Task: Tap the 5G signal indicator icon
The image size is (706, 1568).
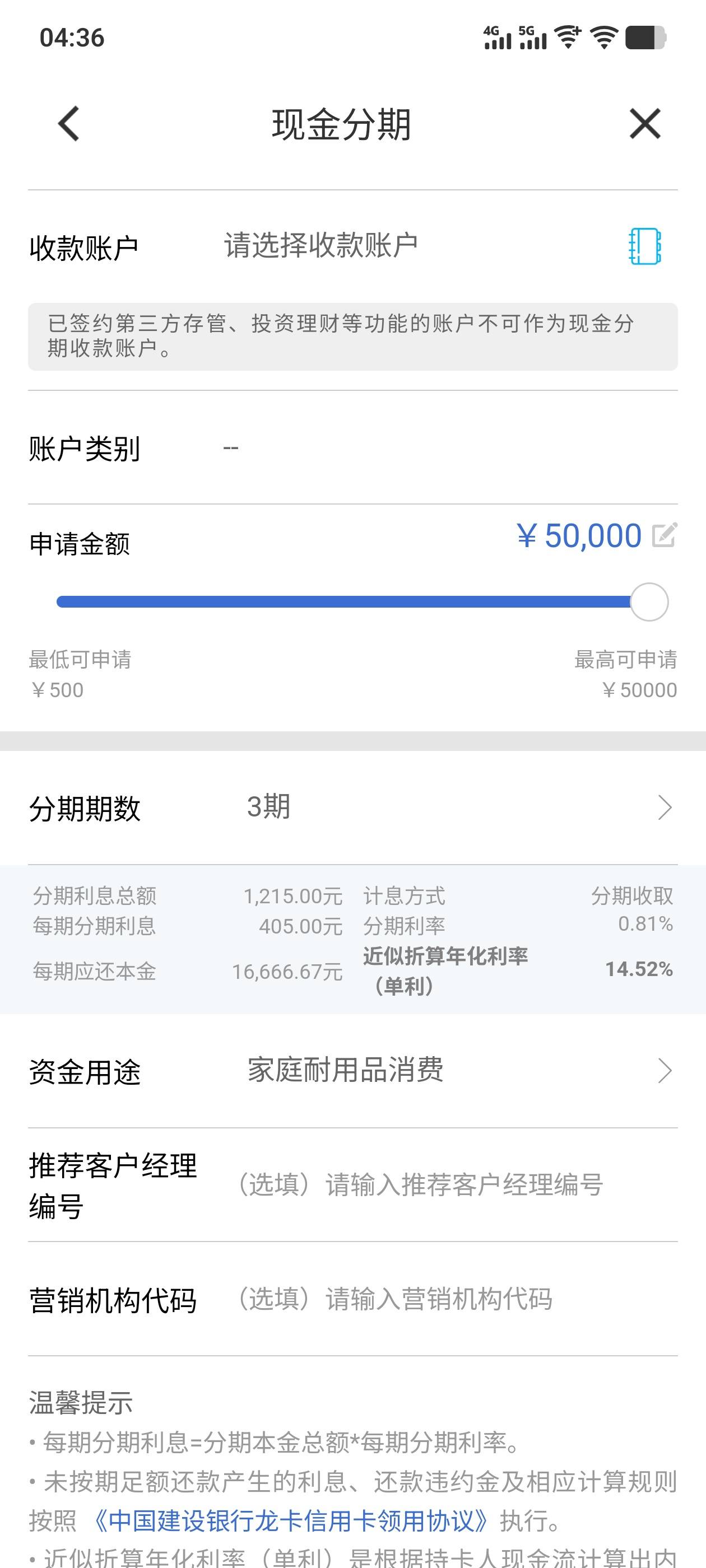Action: point(532,37)
